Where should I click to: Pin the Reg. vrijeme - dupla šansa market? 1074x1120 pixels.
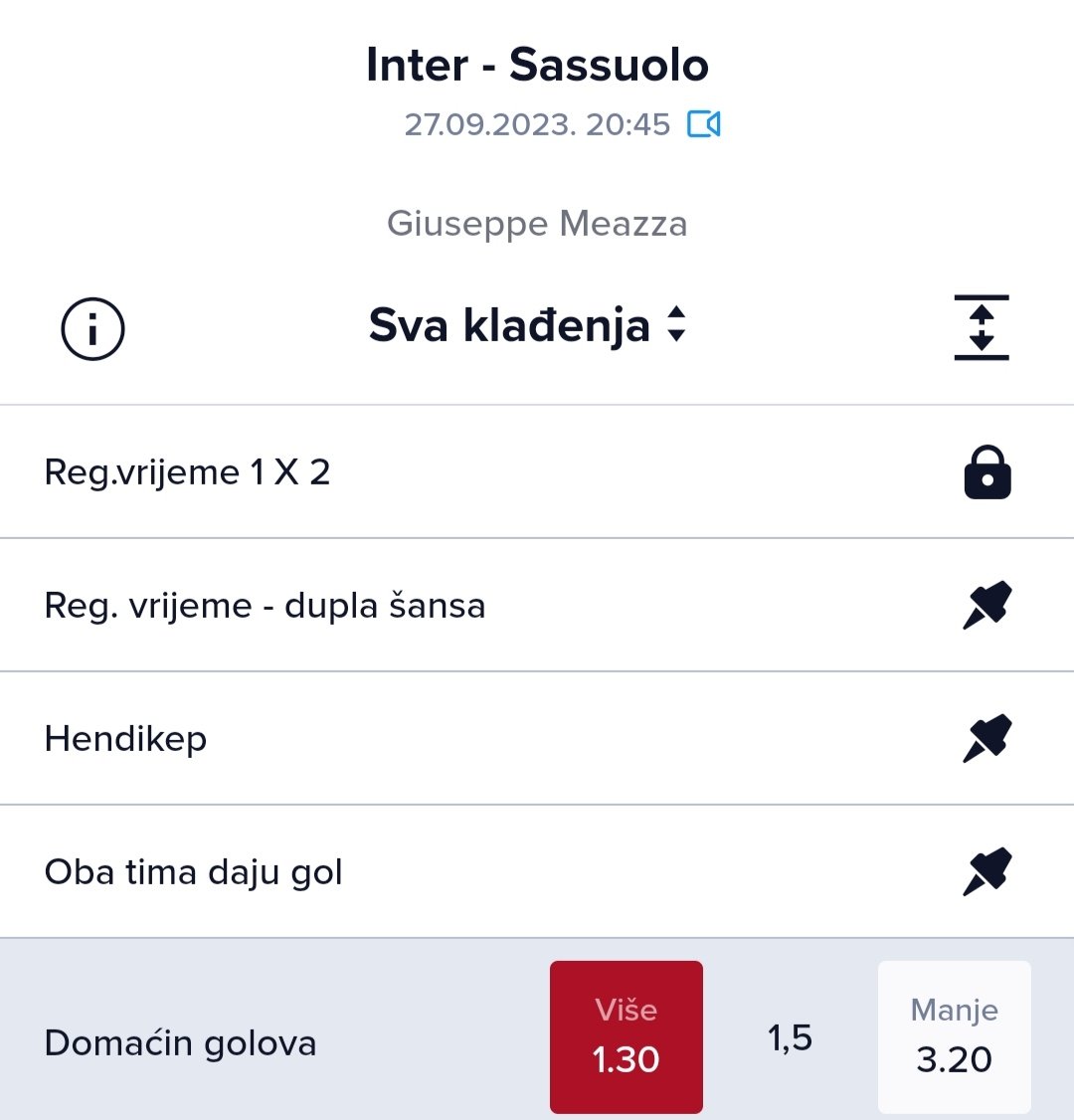[987, 606]
